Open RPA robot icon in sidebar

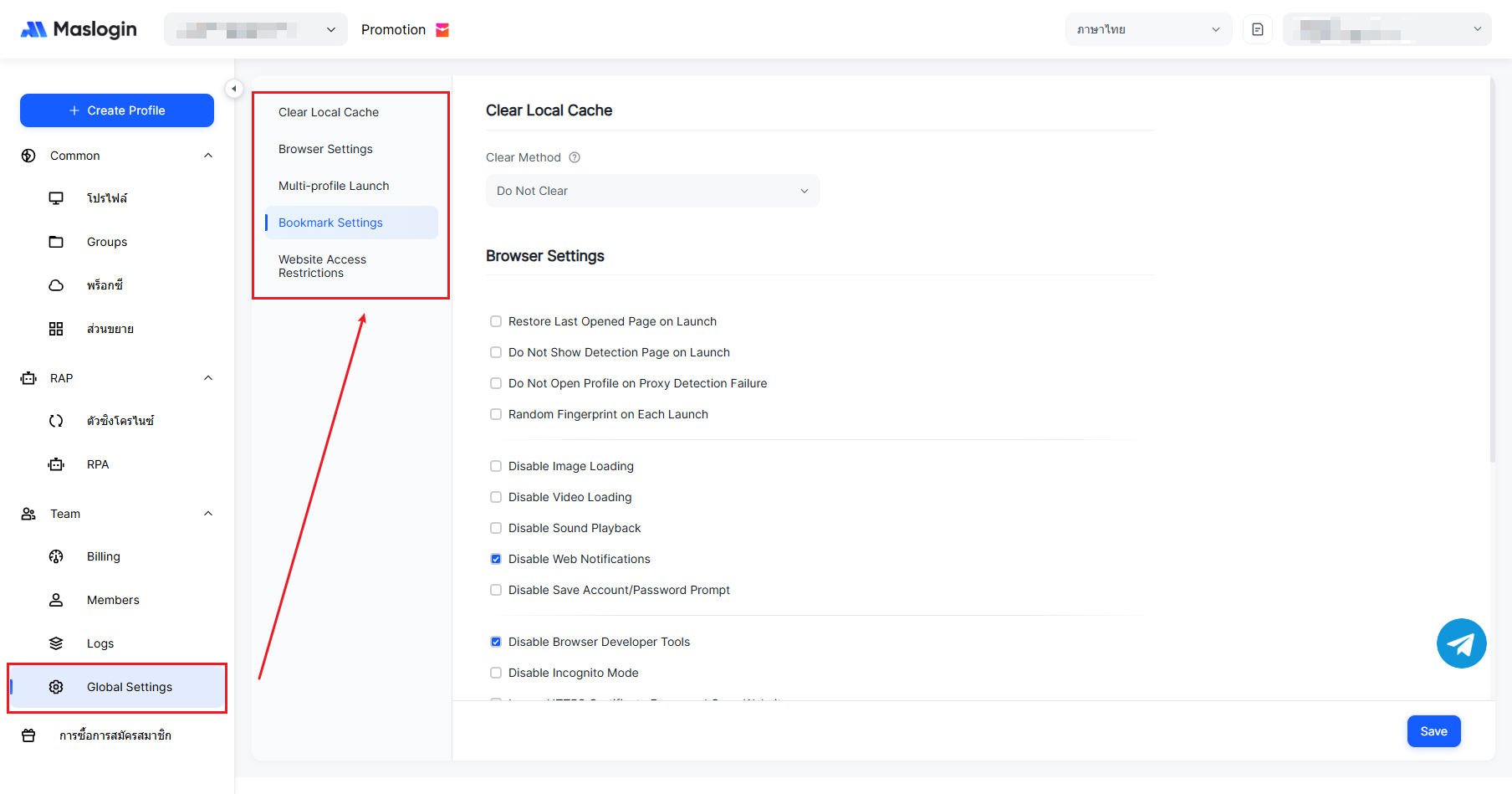pyautogui.click(x=56, y=464)
